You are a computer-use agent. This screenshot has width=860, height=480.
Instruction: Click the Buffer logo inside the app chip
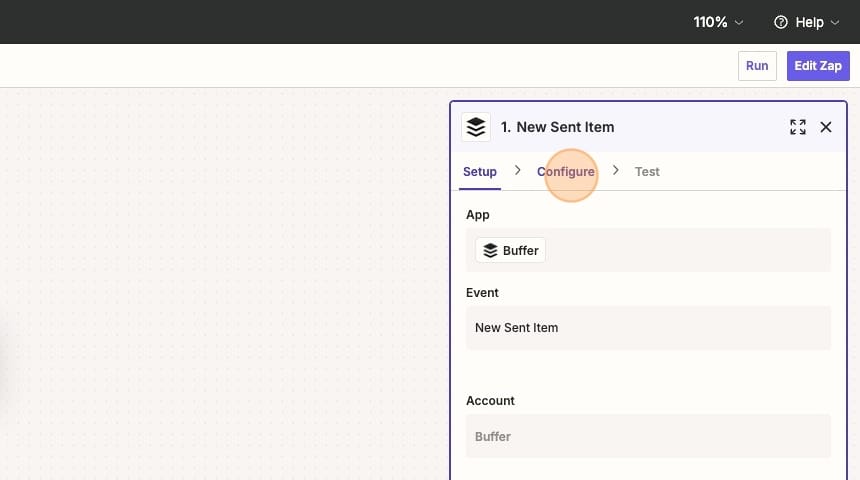[x=490, y=250]
